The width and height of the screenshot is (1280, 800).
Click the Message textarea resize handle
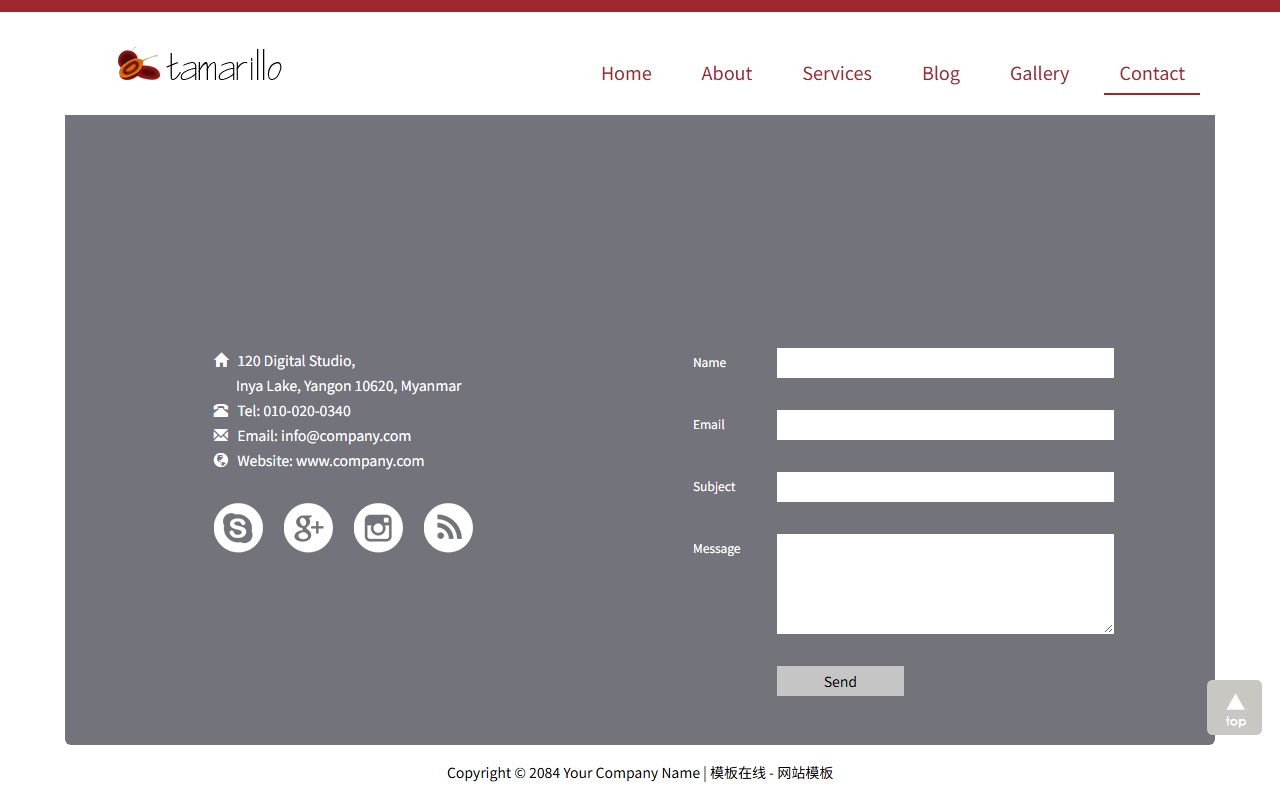[x=1108, y=628]
